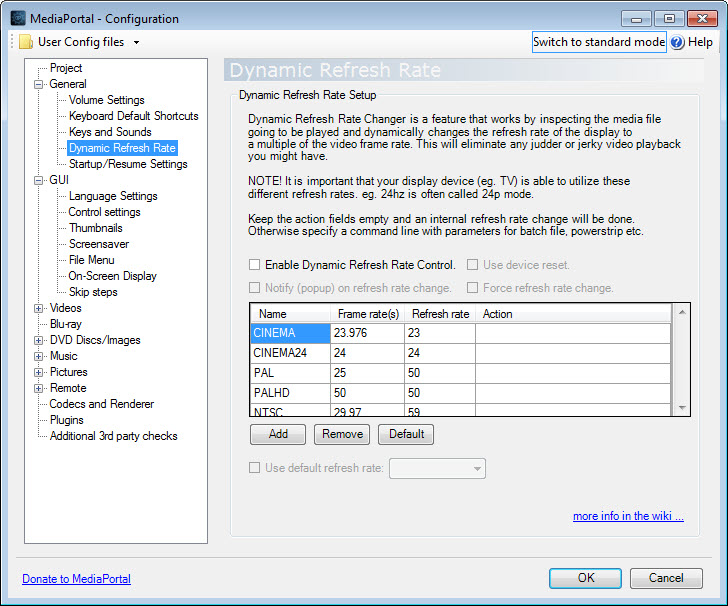Image resolution: width=728 pixels, height=606 pixels.
Task: Open Volume Settings page
Action: (107, 100)
